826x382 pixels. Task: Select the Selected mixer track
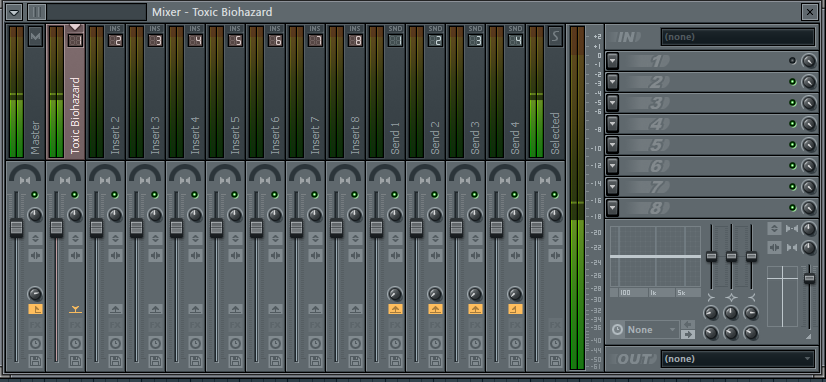(x=545, y=92)
